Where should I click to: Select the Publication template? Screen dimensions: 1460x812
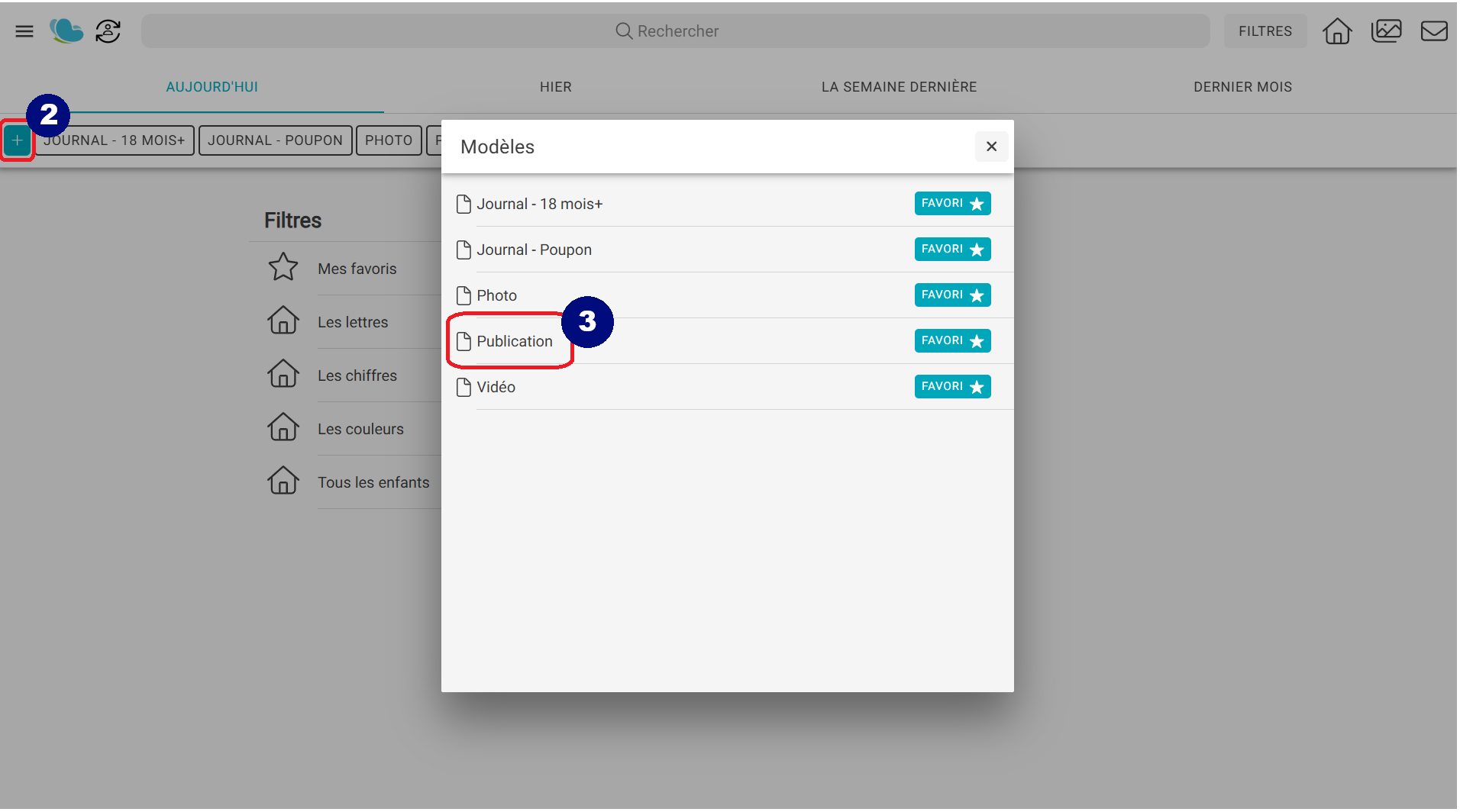[x=514, y=341]
